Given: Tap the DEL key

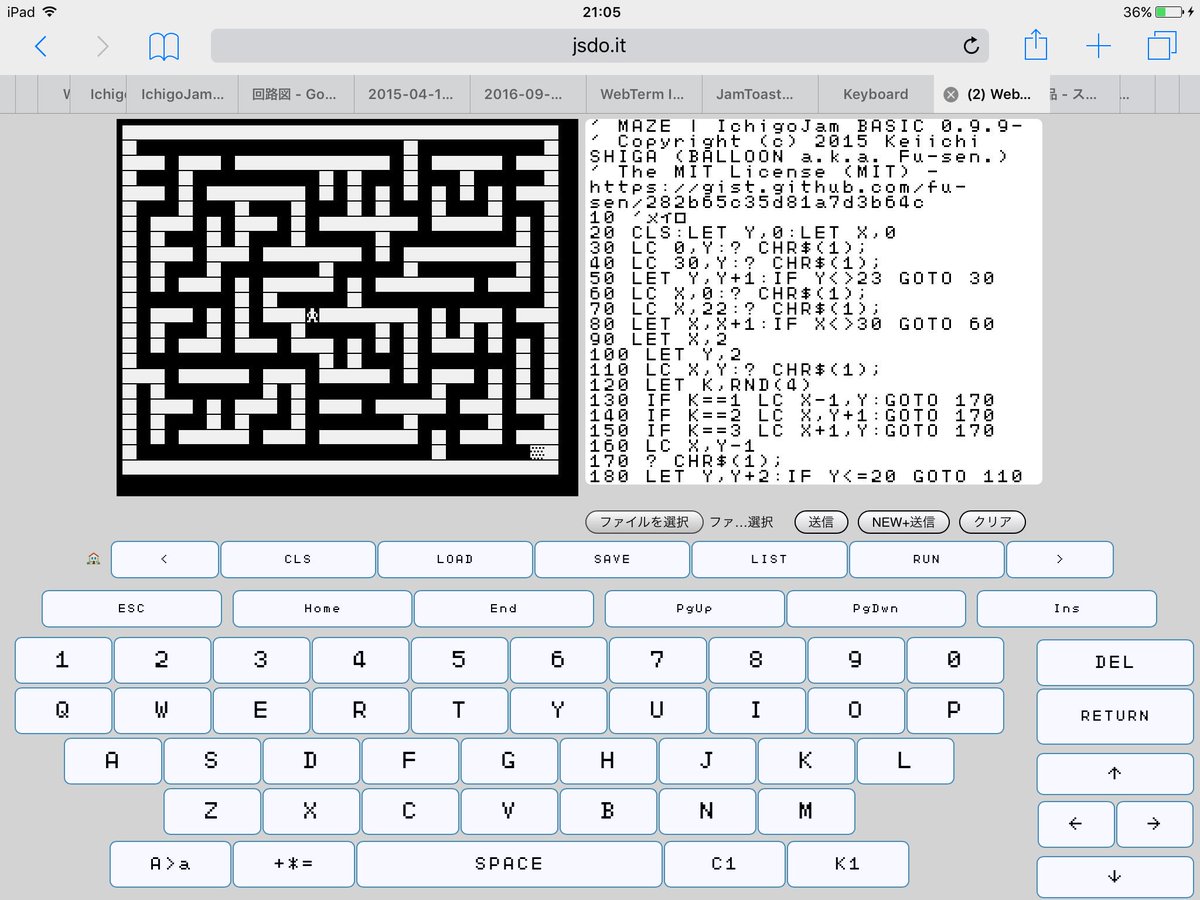Looking at the screenshot, I should (1115, 662).
